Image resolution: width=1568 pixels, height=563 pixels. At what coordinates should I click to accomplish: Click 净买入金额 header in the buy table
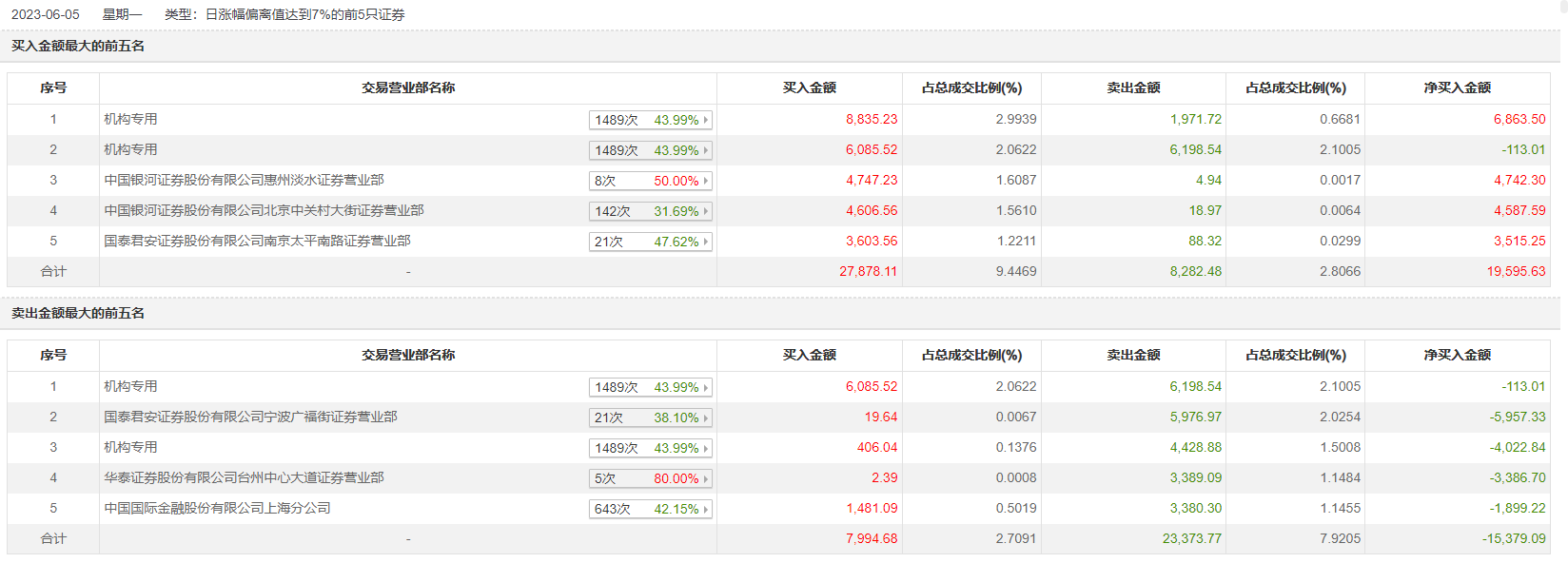coord(1457,87)
